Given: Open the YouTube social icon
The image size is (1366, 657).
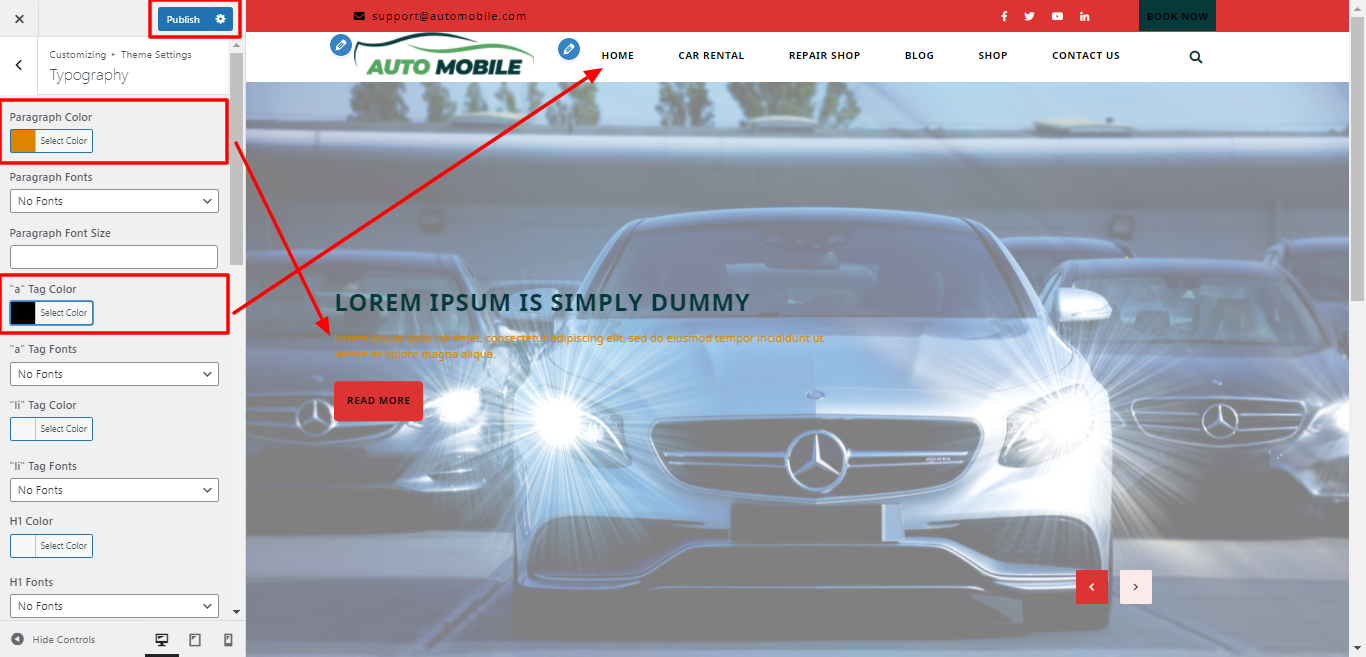Looking at the screenshot, I should [1057, 16].
